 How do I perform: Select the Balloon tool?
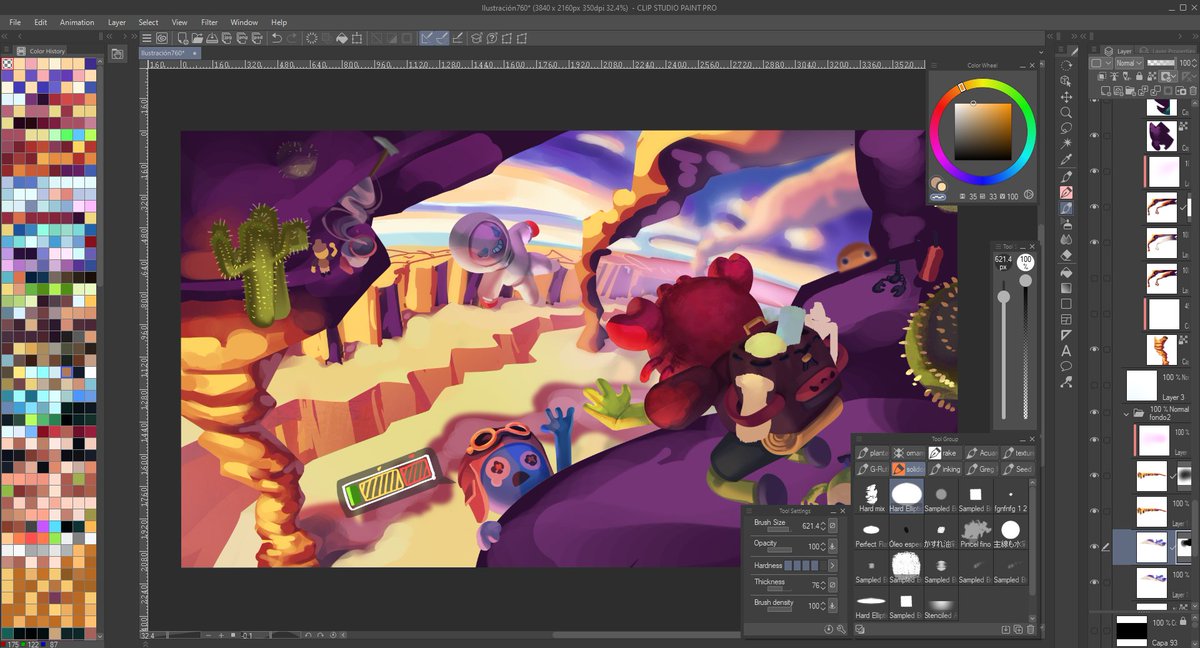(1066, 366)
